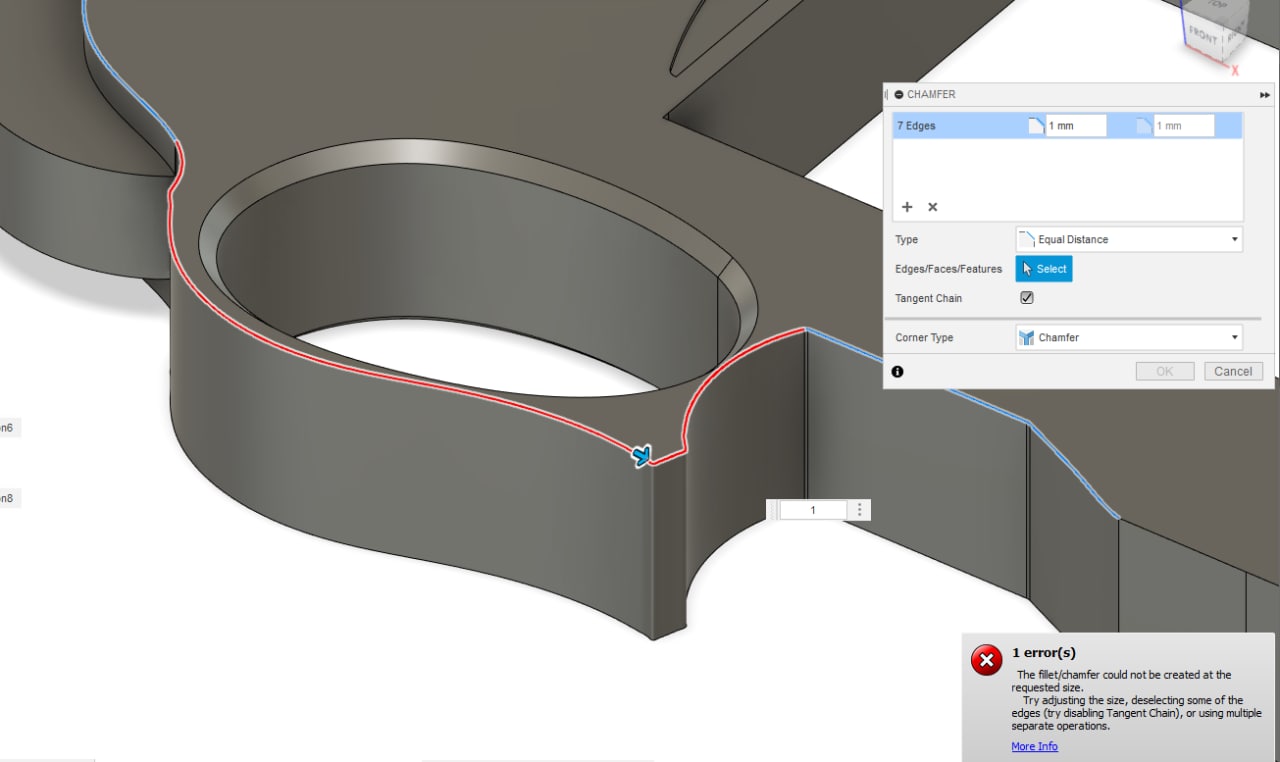Click the red error icon in the notification
The image size is (1280, 762).
click(986, 660)
